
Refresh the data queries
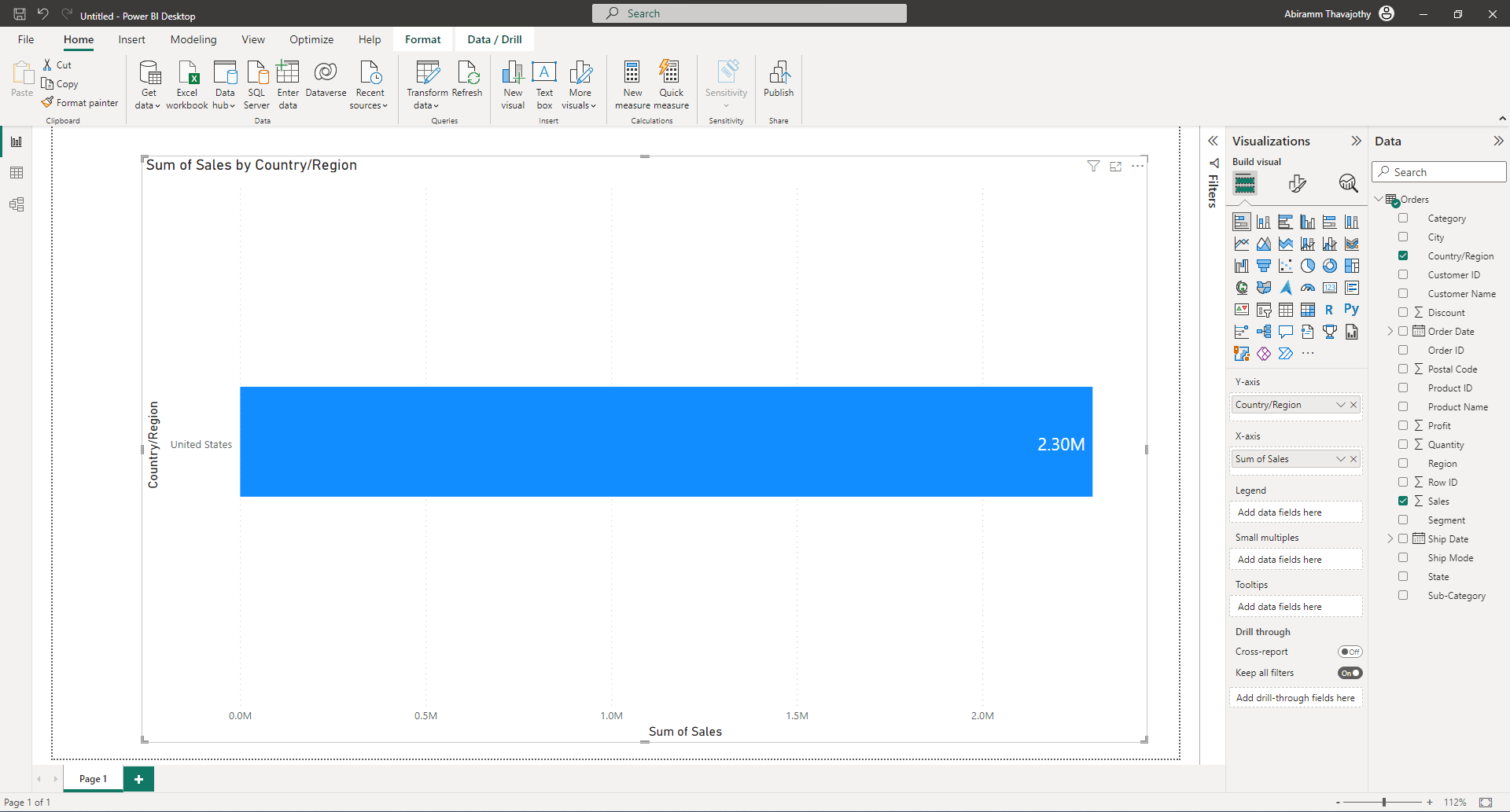pyautogui.click(x=467, y=79)
